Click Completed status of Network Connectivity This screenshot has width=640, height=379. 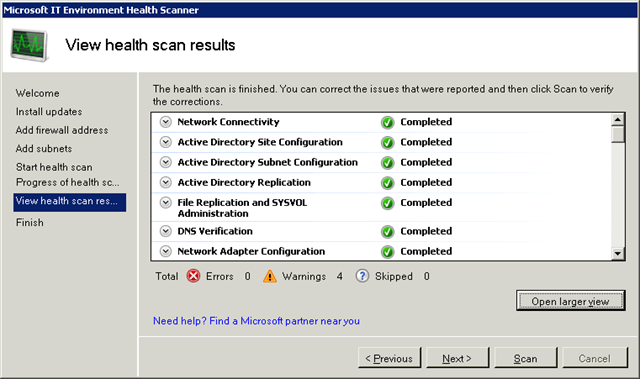point(426,122)
